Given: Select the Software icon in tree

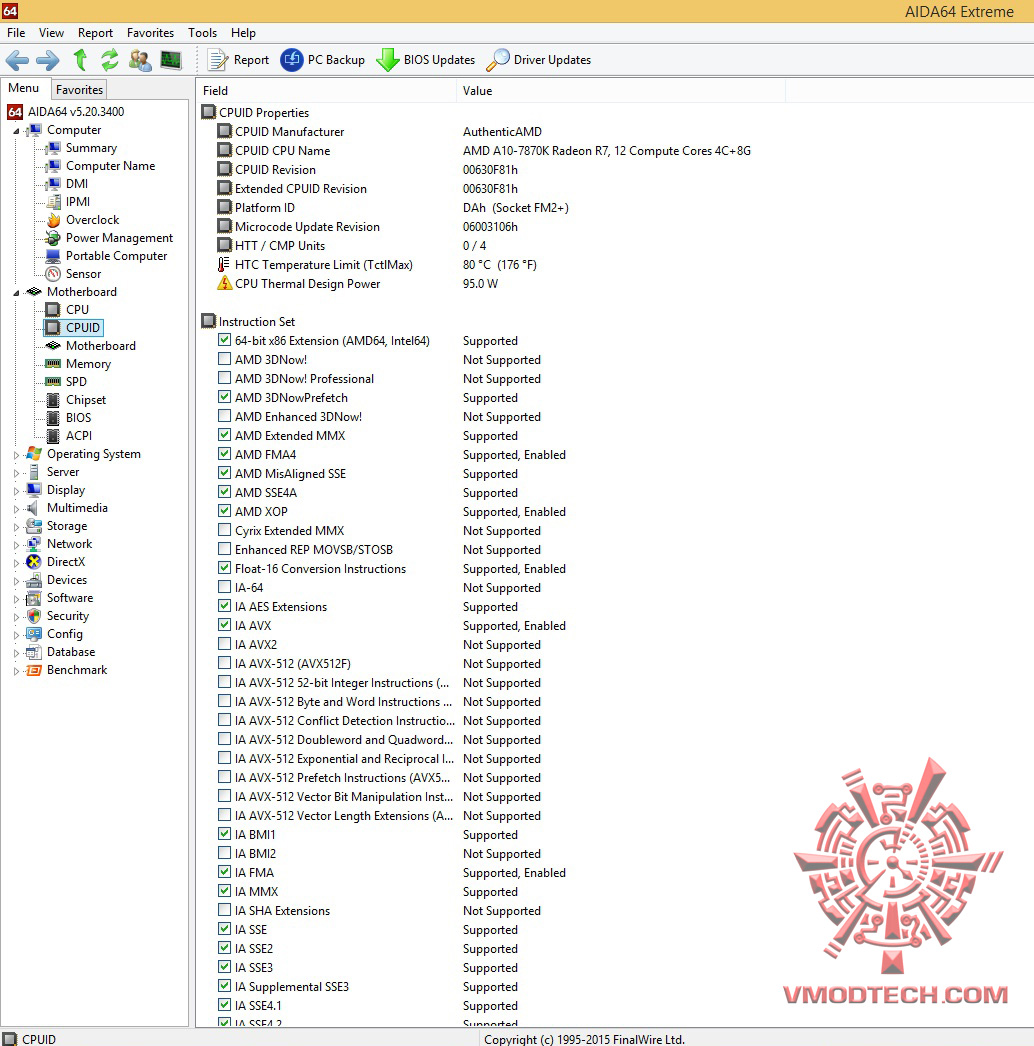Looking at the screenshot, I should pos(33,598).
